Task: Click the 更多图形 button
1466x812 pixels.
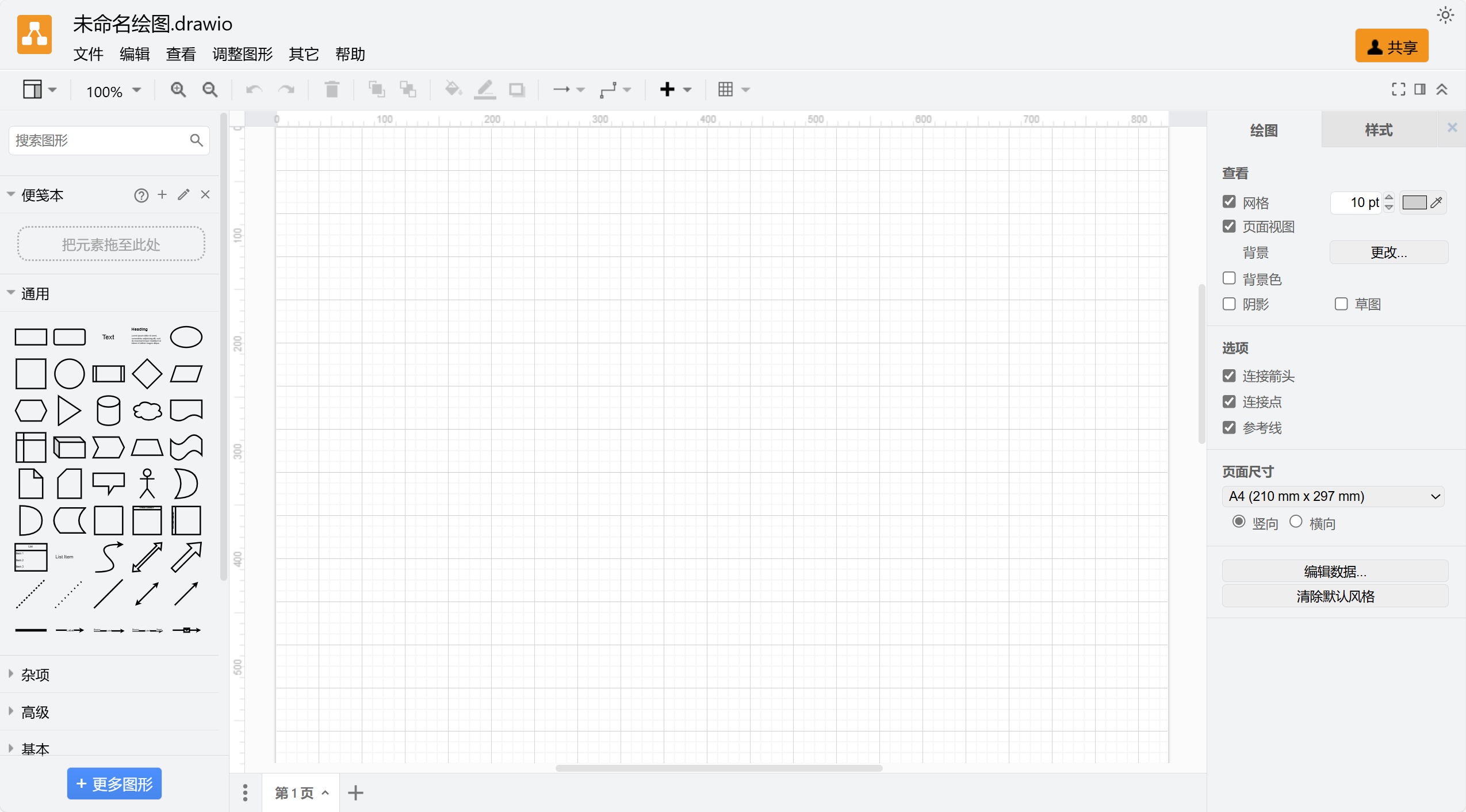Action: [114, 784]
